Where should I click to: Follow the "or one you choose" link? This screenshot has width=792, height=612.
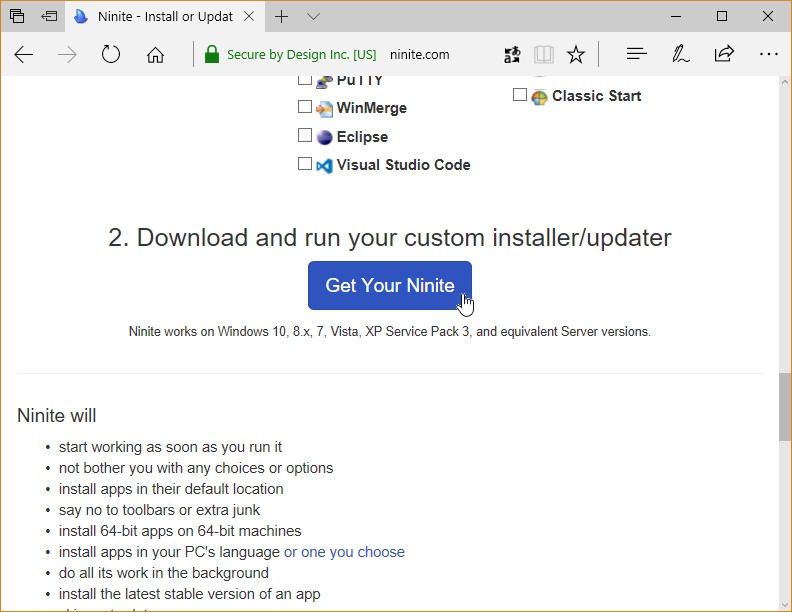coord(344,552)
